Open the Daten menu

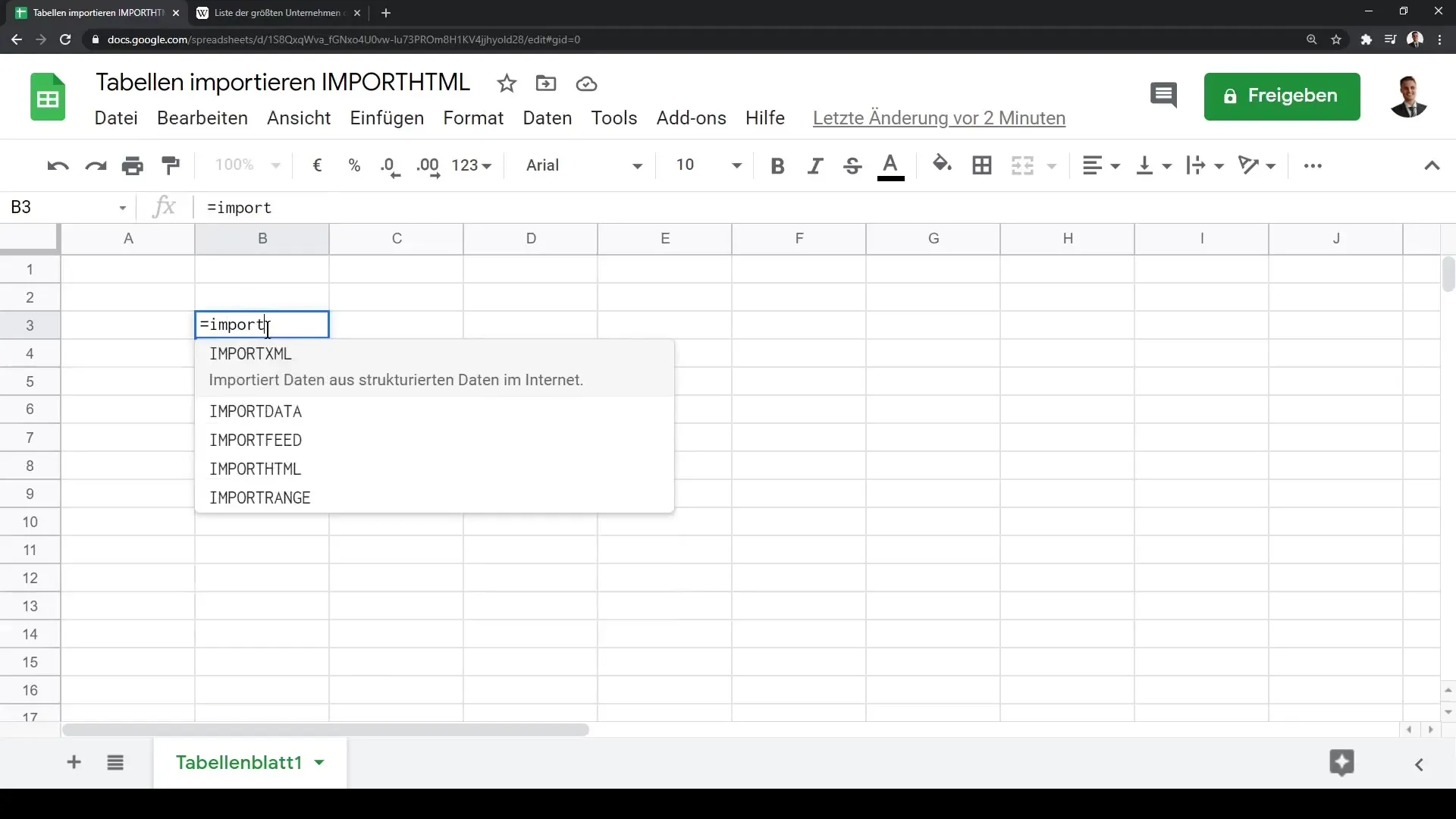(x=548, y=118)
